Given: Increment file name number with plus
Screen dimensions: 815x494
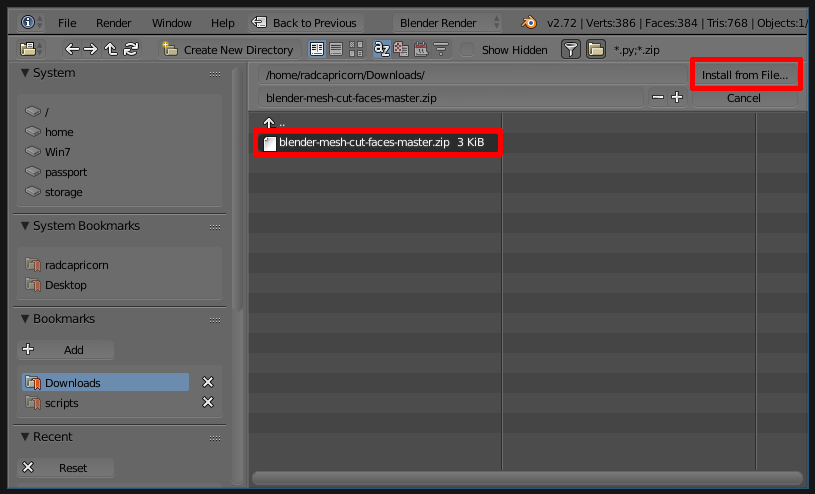Looking at the screenshot, I should tap(677, 97).
